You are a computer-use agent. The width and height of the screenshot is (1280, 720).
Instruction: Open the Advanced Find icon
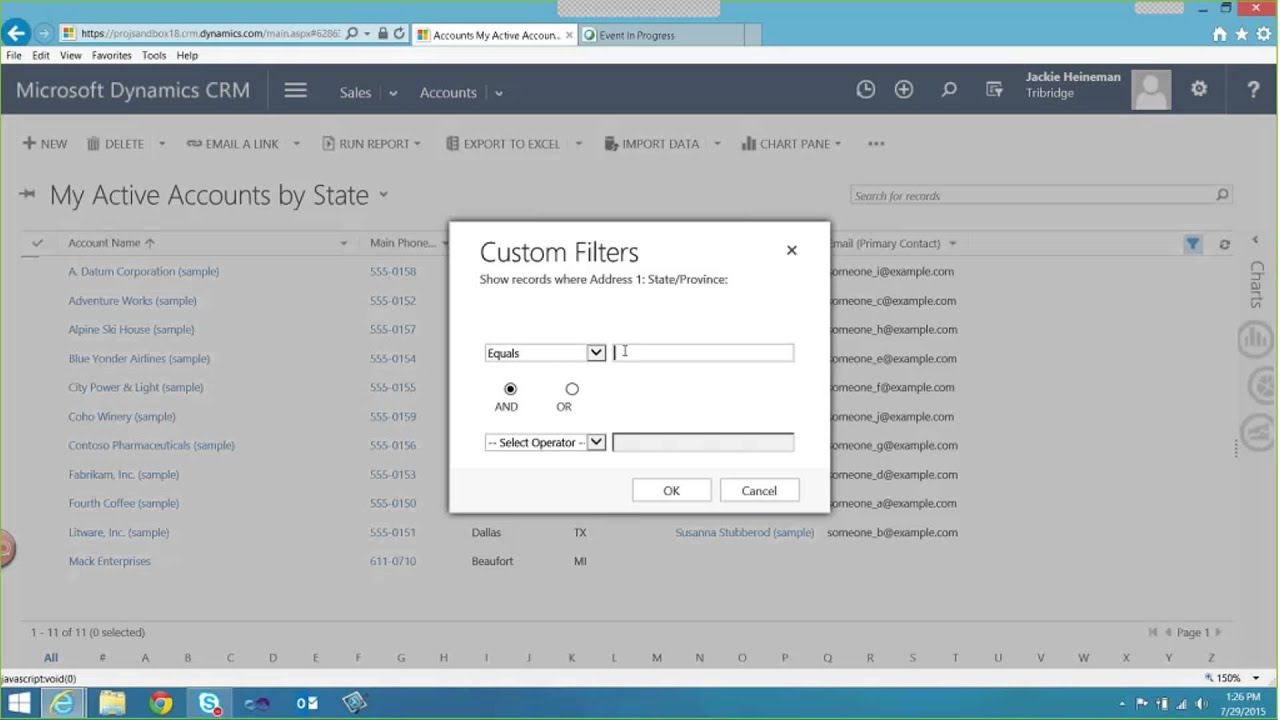pyautogui.click(x=994, y=90)
